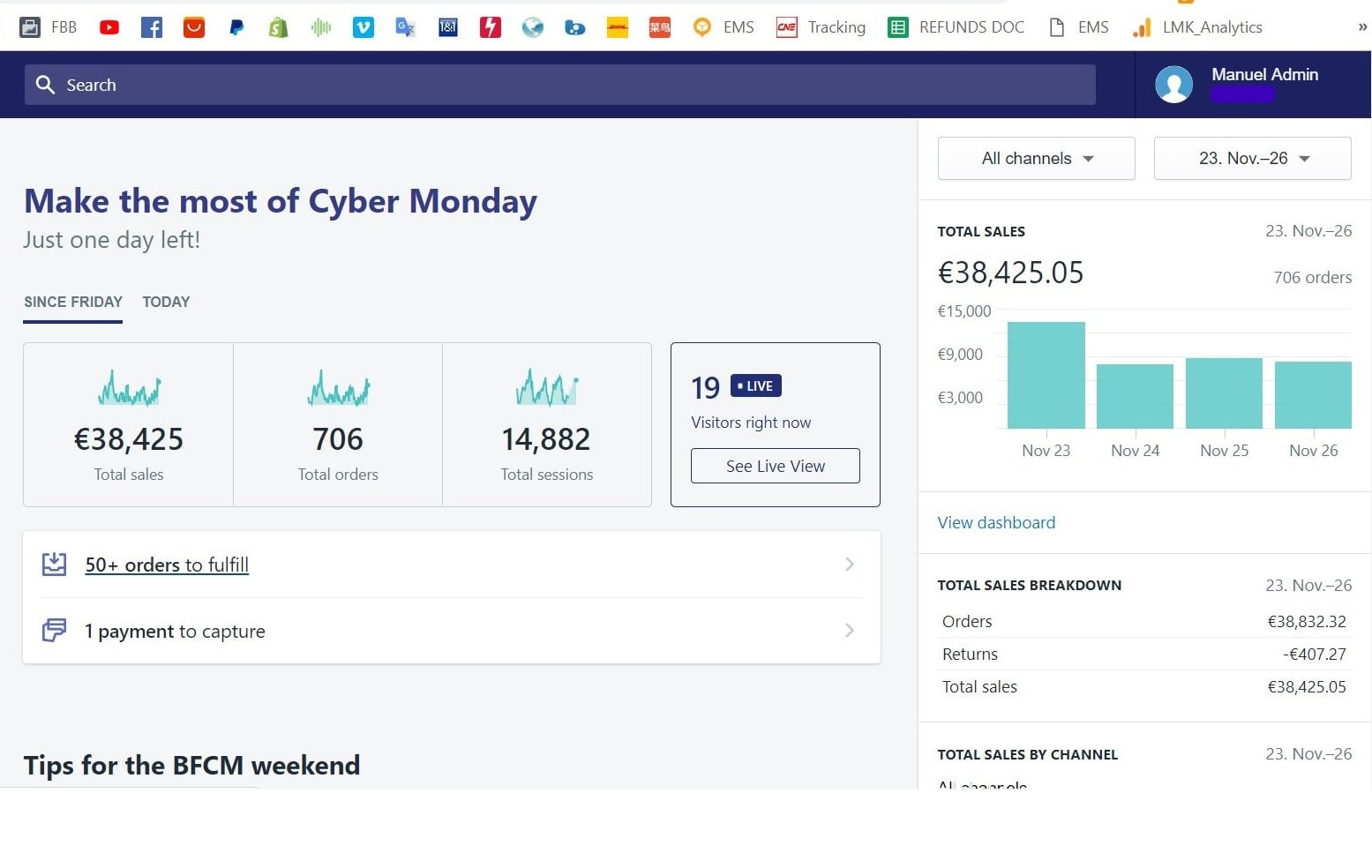Open the REFUNDS DOC spreadsheet bookmark
Screen dimensions: 1372x868
(x=956, y=27)
